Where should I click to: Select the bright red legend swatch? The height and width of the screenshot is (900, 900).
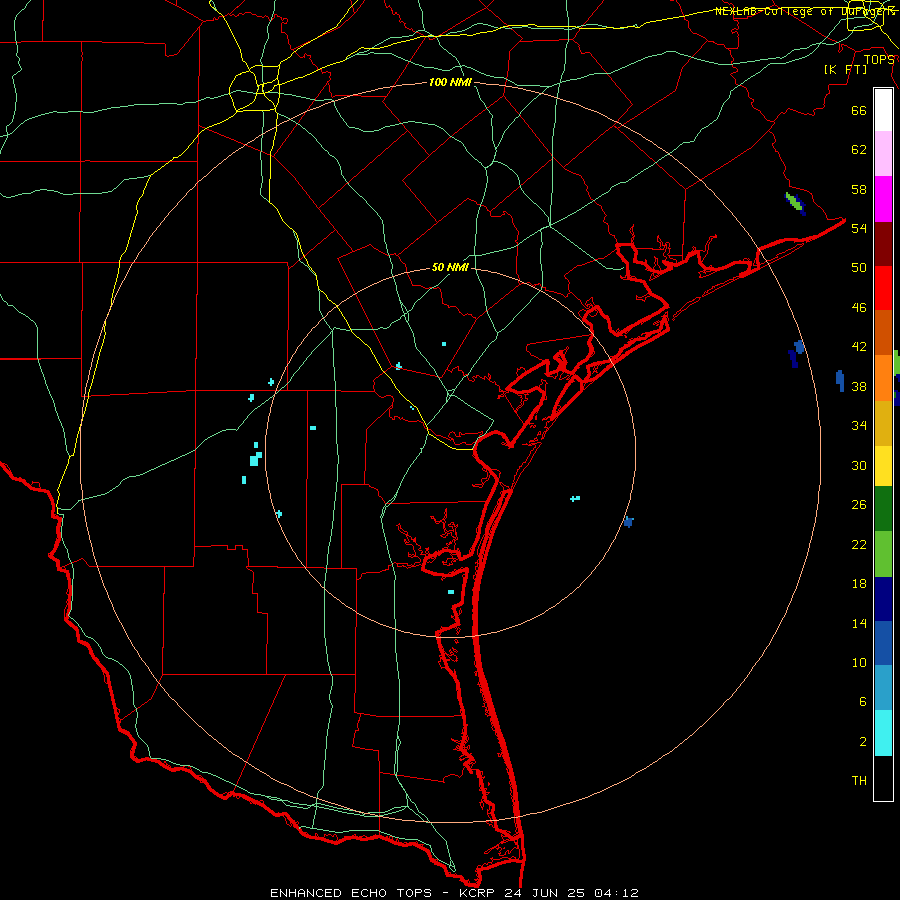pyautogui.click(x=883, y=289)
